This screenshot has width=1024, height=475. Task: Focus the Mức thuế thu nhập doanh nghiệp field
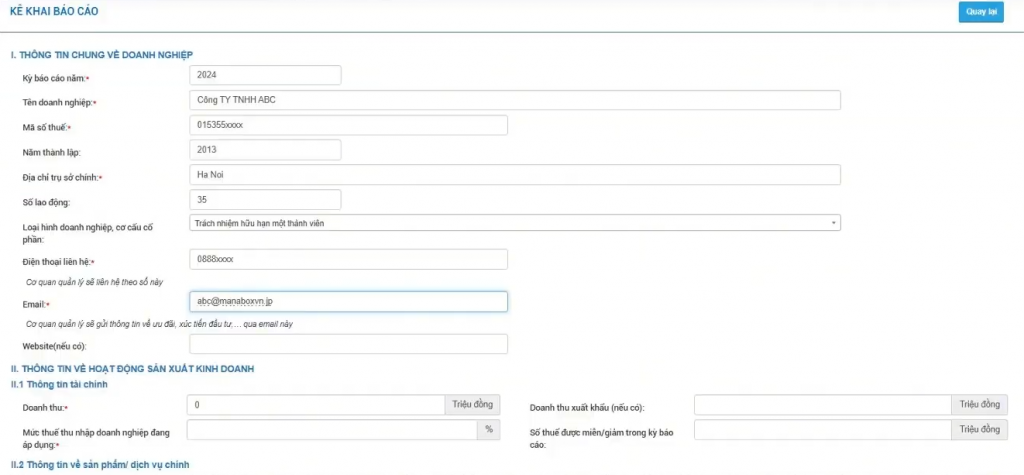click(x=331, y=430)
